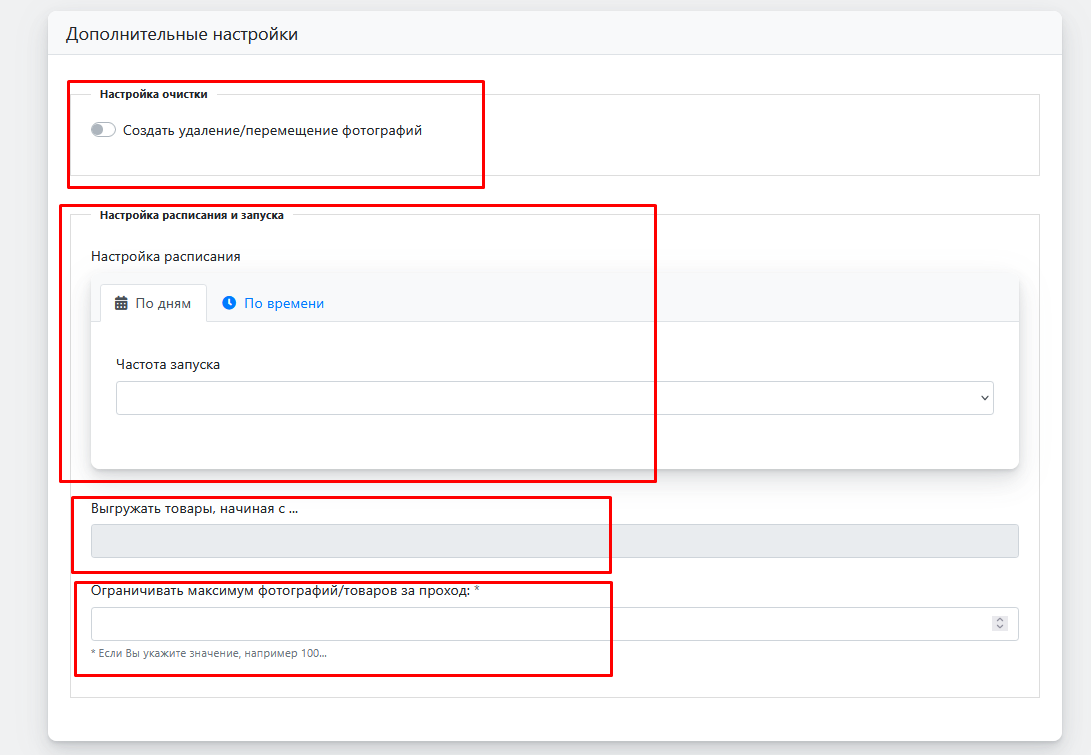
Task: Click the calendar icon on 'По дням' tab
Action: pos(121,303)
